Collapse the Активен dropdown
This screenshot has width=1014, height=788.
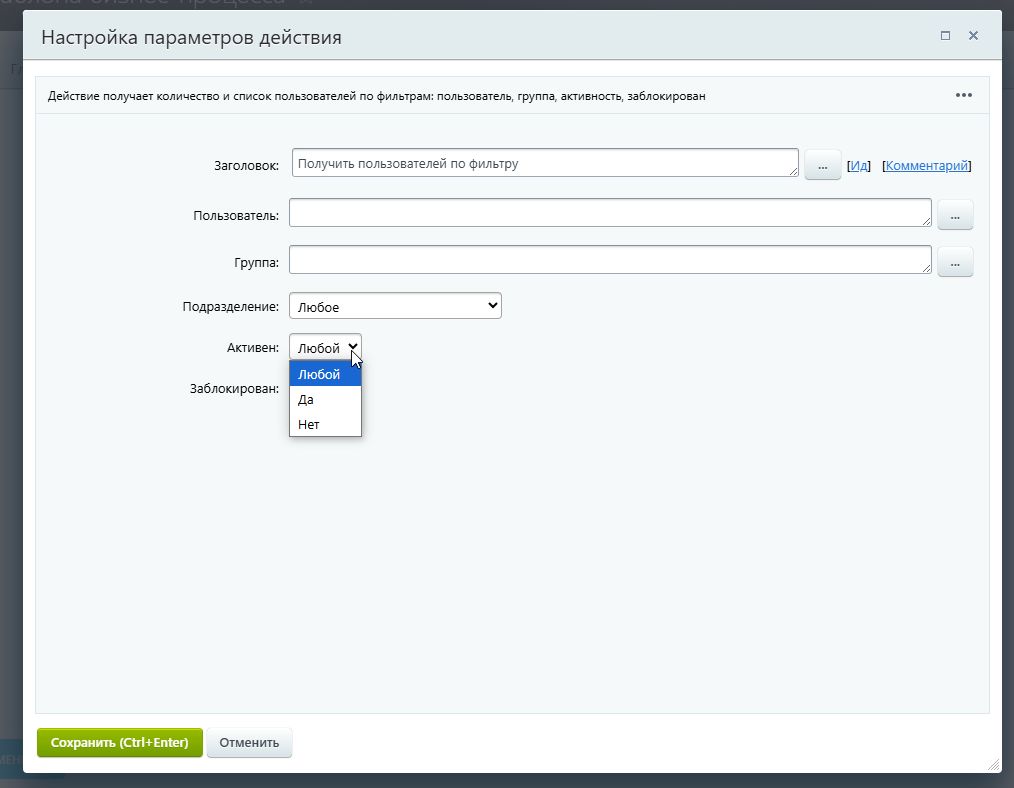pyautogui.click(x=325, y=347)
